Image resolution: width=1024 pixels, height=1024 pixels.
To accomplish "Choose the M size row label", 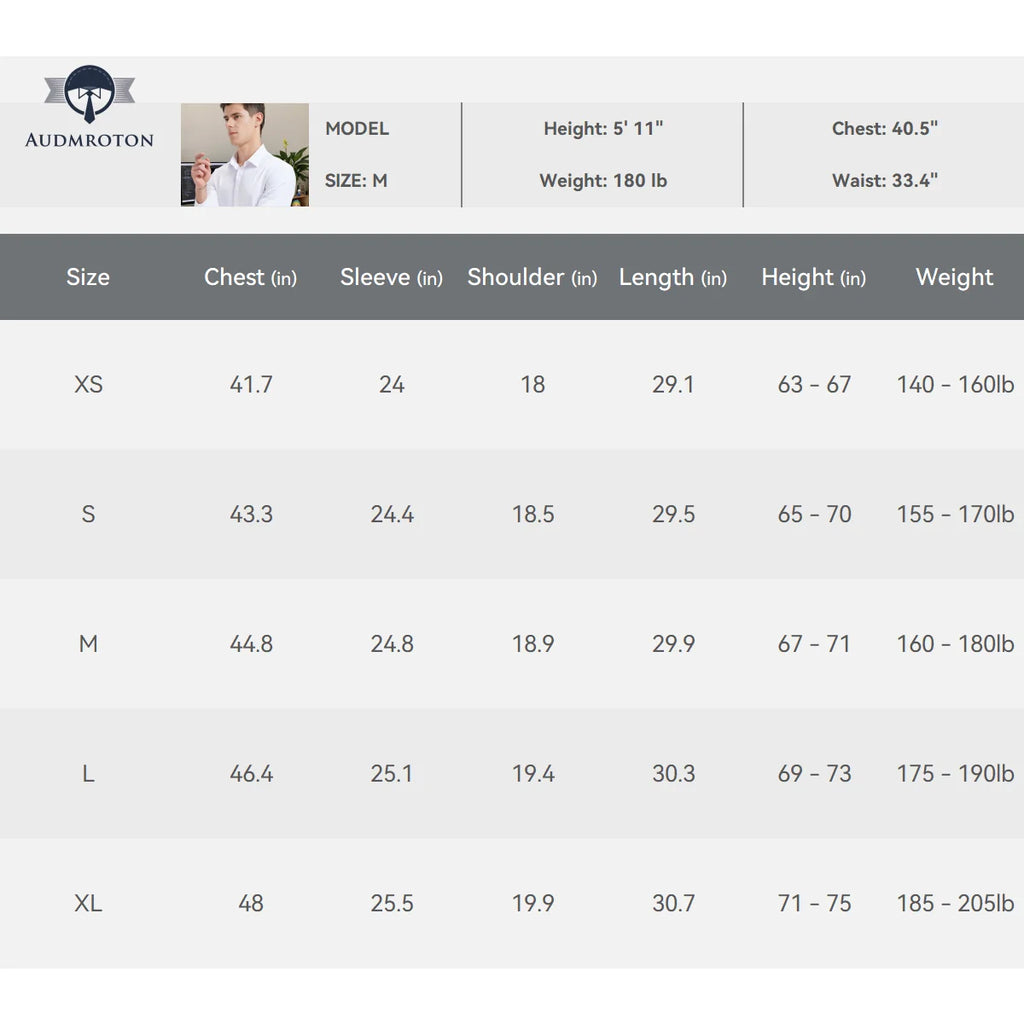I will pyautogui.click(x=88, y=644).
